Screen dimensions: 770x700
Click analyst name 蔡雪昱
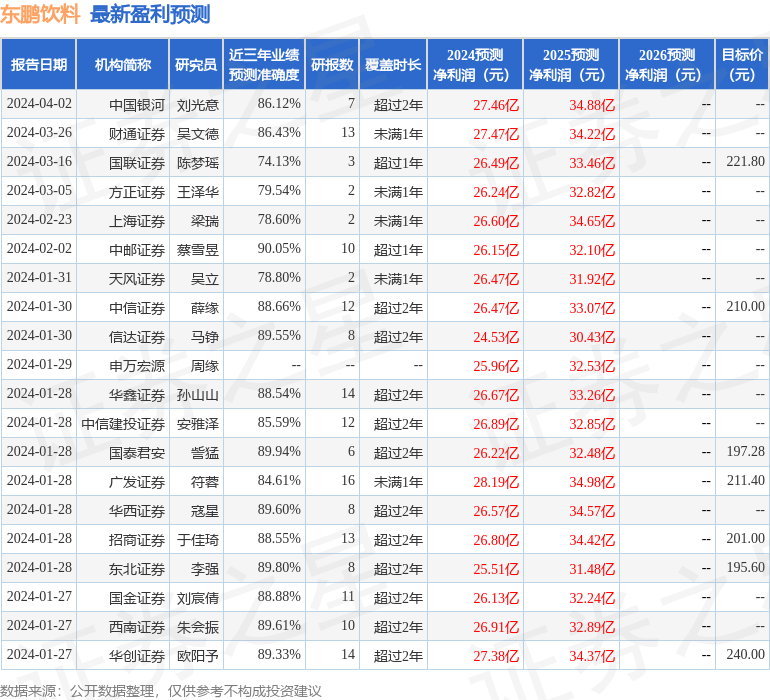(x=198, y=250)
